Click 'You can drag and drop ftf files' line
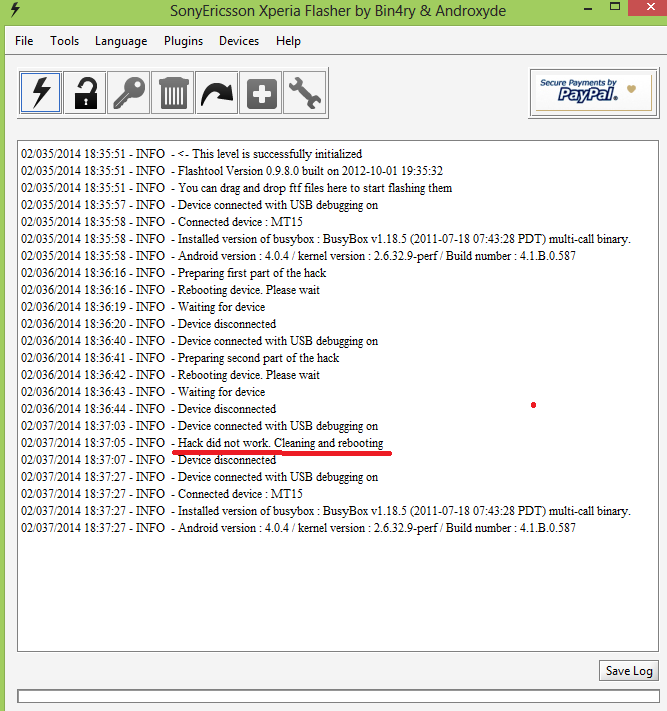This screenshot has width=667, height=711. pyautogui.click(x=236, y=188)
